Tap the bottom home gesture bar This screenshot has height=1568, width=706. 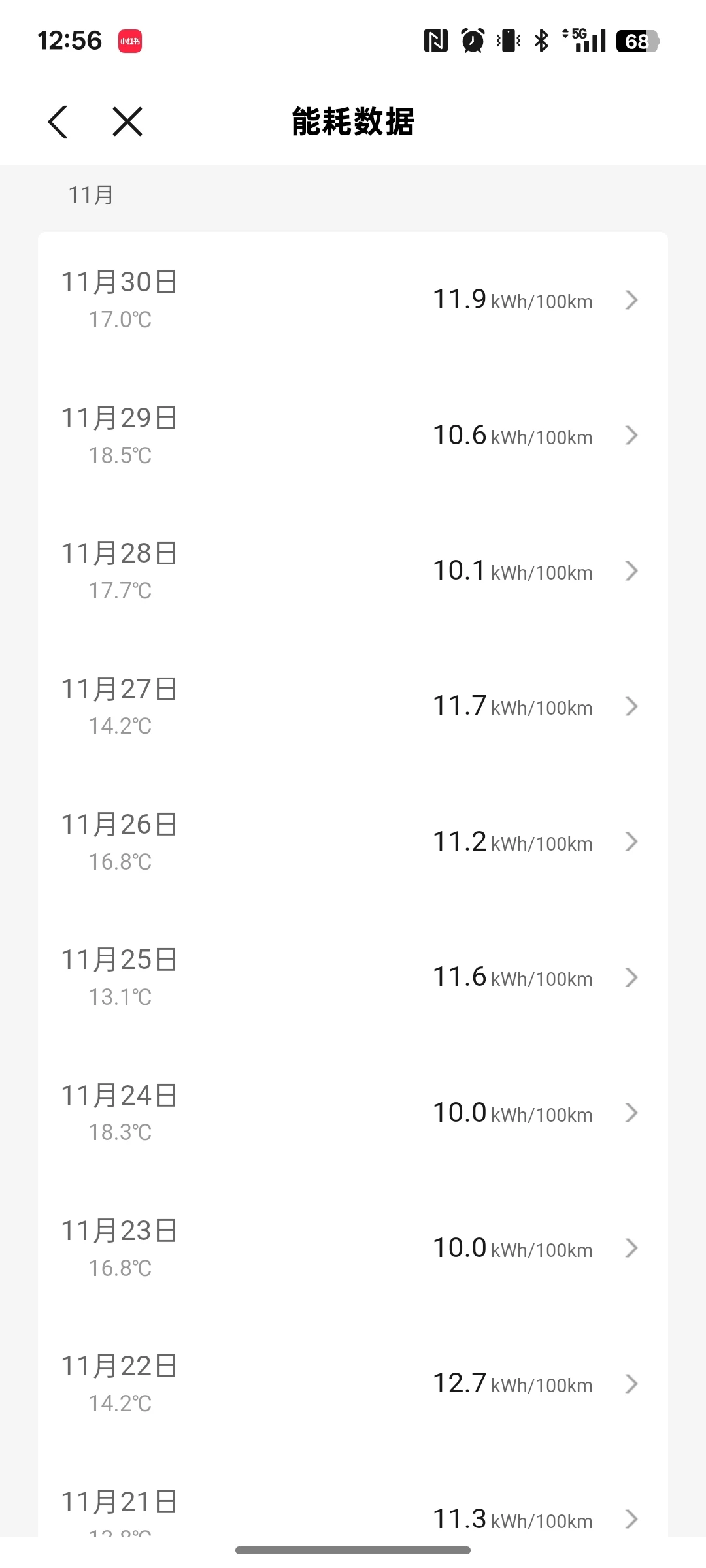(x=353, y=1550)
